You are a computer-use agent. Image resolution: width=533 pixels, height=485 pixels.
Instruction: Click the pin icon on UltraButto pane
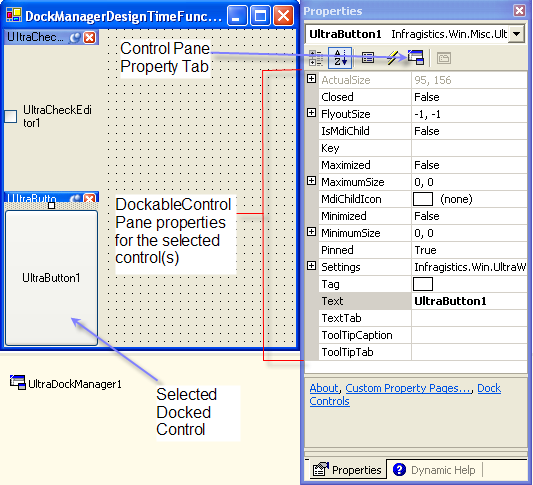pos(75,198)
